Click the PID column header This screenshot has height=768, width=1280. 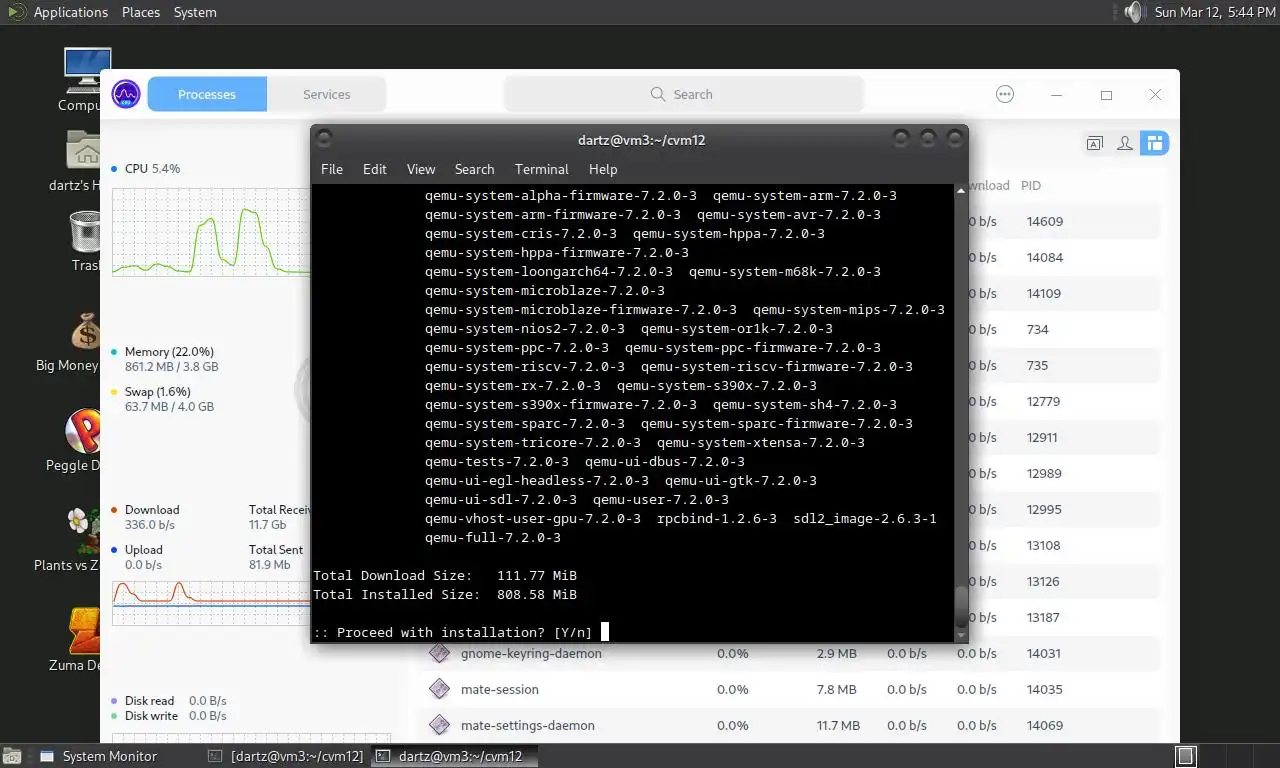click(1031, 185)
